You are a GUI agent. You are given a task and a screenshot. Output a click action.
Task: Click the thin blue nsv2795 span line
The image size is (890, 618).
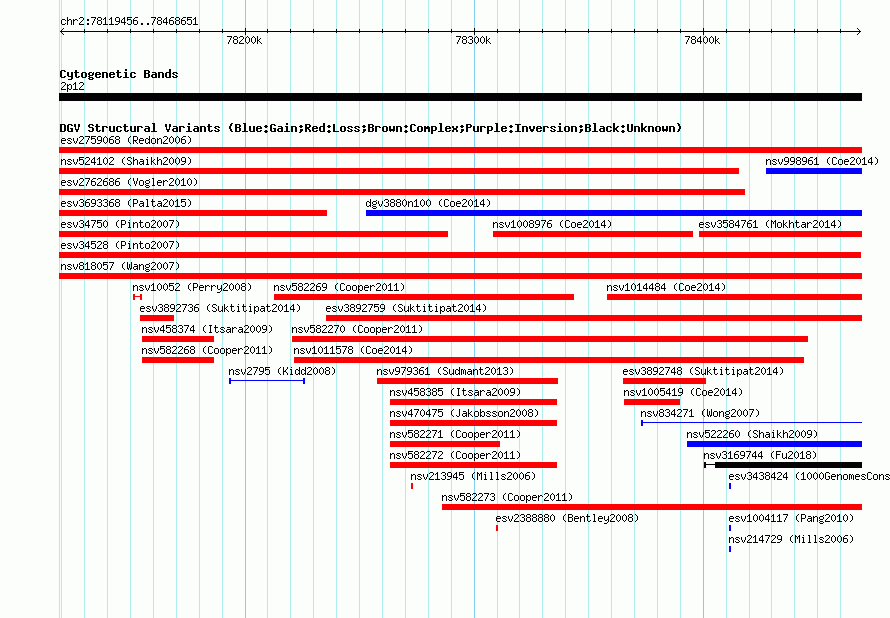pos(267,381)
